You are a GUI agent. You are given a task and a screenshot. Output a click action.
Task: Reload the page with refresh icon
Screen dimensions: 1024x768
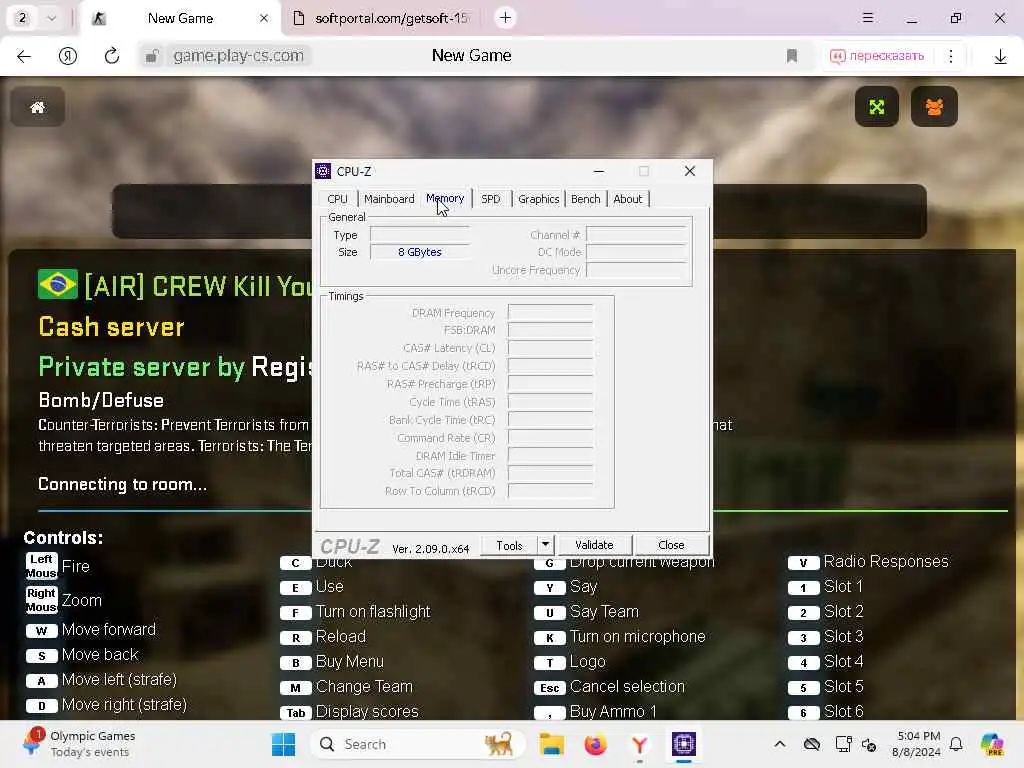(112, 56)
